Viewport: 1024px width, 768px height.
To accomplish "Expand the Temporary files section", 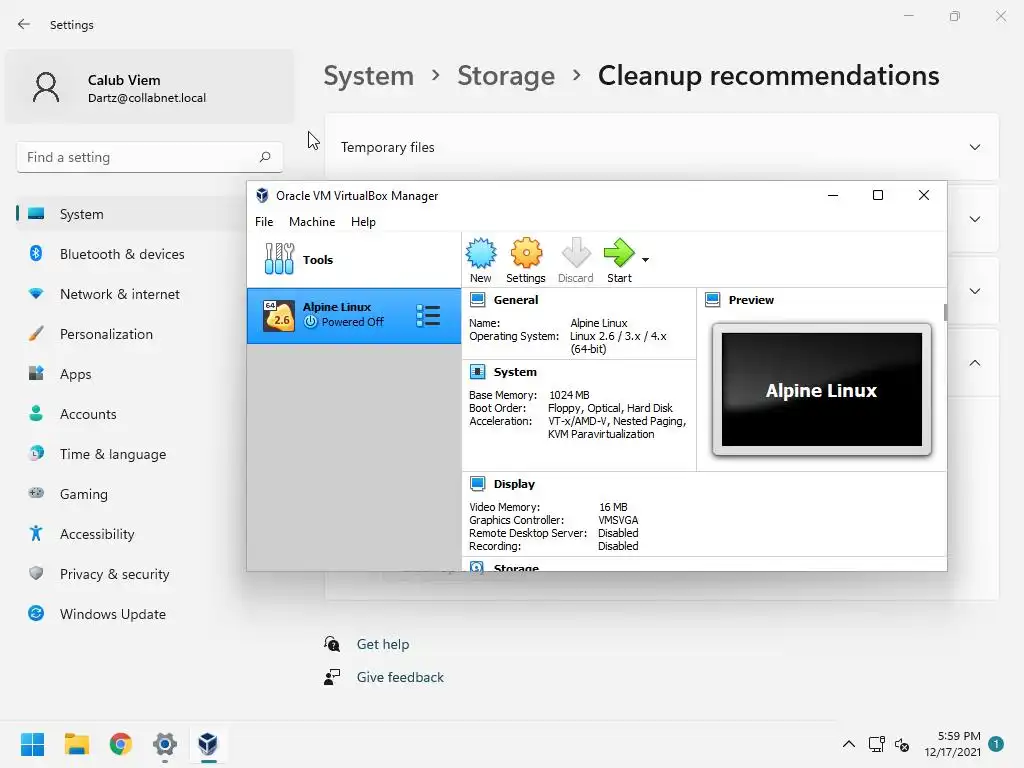I will (662, 147).
